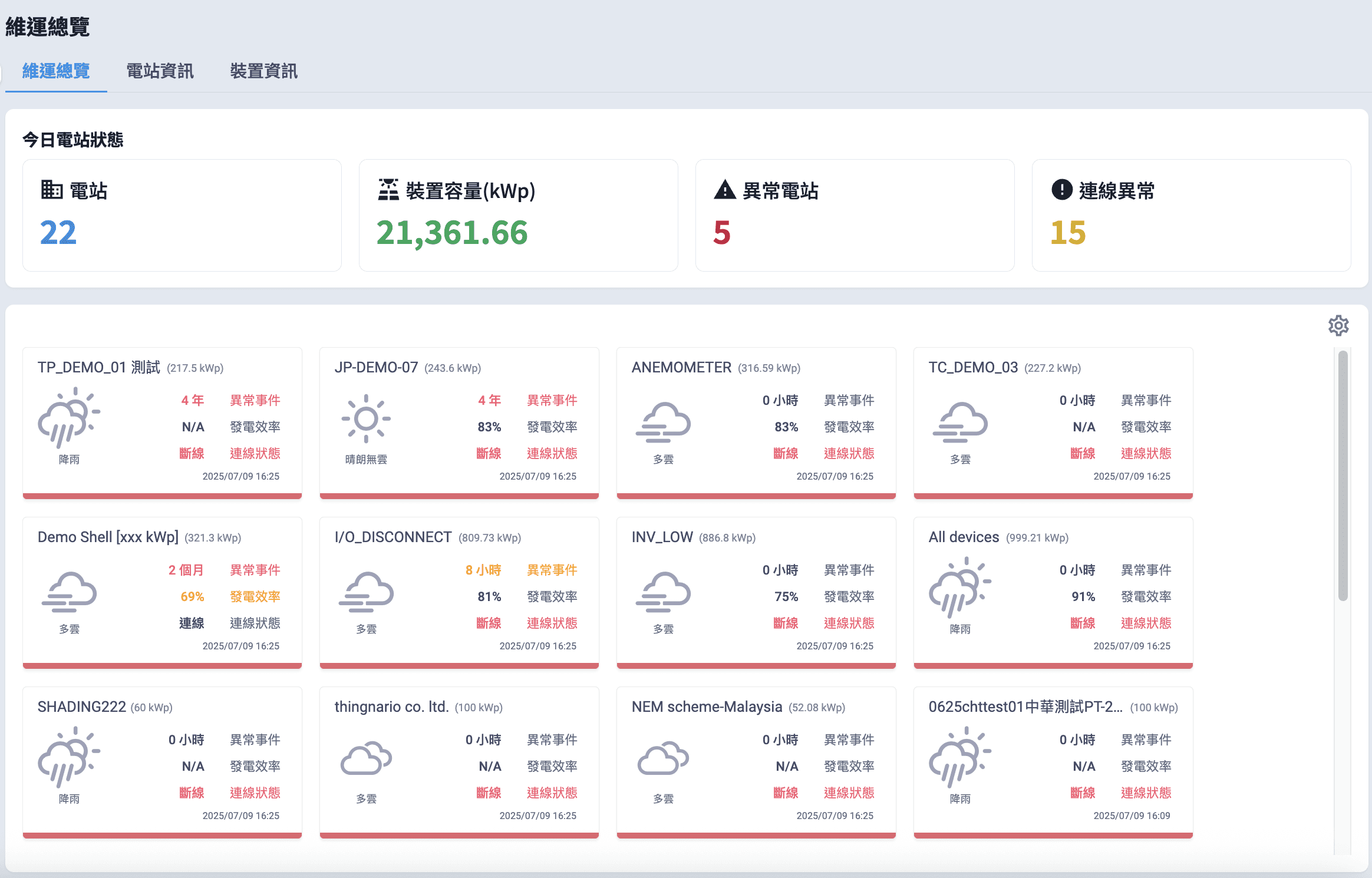Click rain weather icon on TP_DEMO_01 card
The height and width of the screenshot is (878, 1372).
(69, 418)
